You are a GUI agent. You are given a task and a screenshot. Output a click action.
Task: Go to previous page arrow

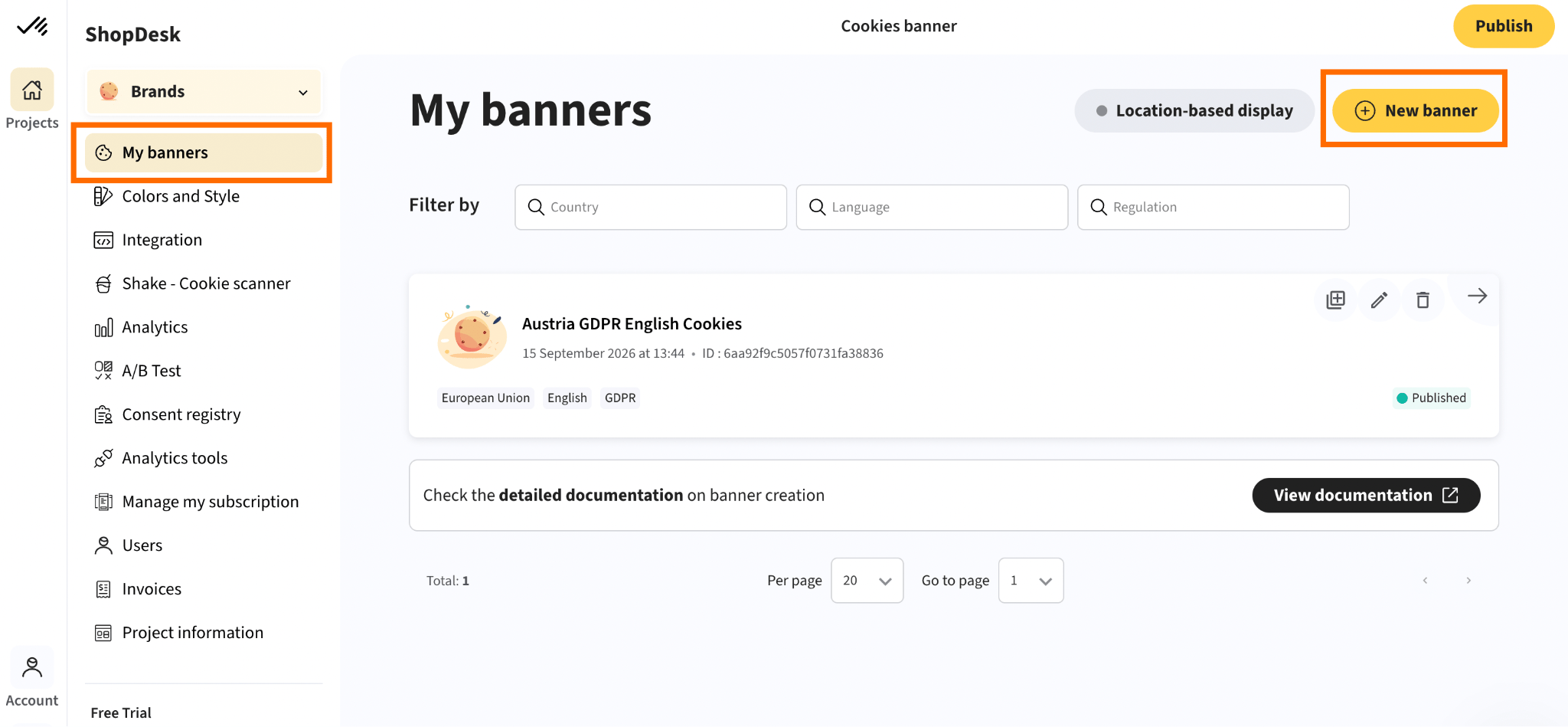coord(1425,581)
